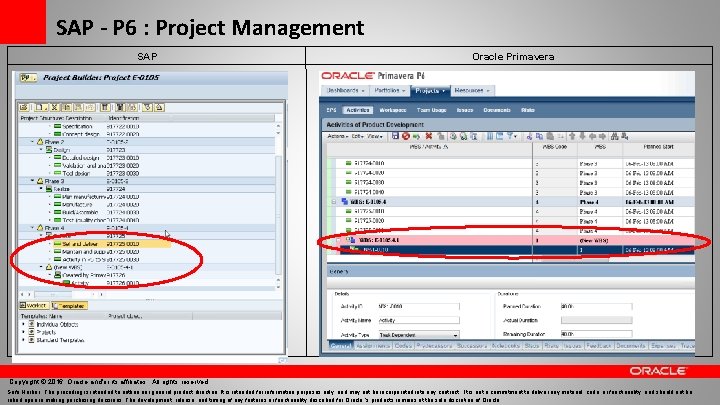Collapse the WBS: E-0105.4 row in Primavera
The height and width of the screenshot is (405, 720).
tap(334, 202)
